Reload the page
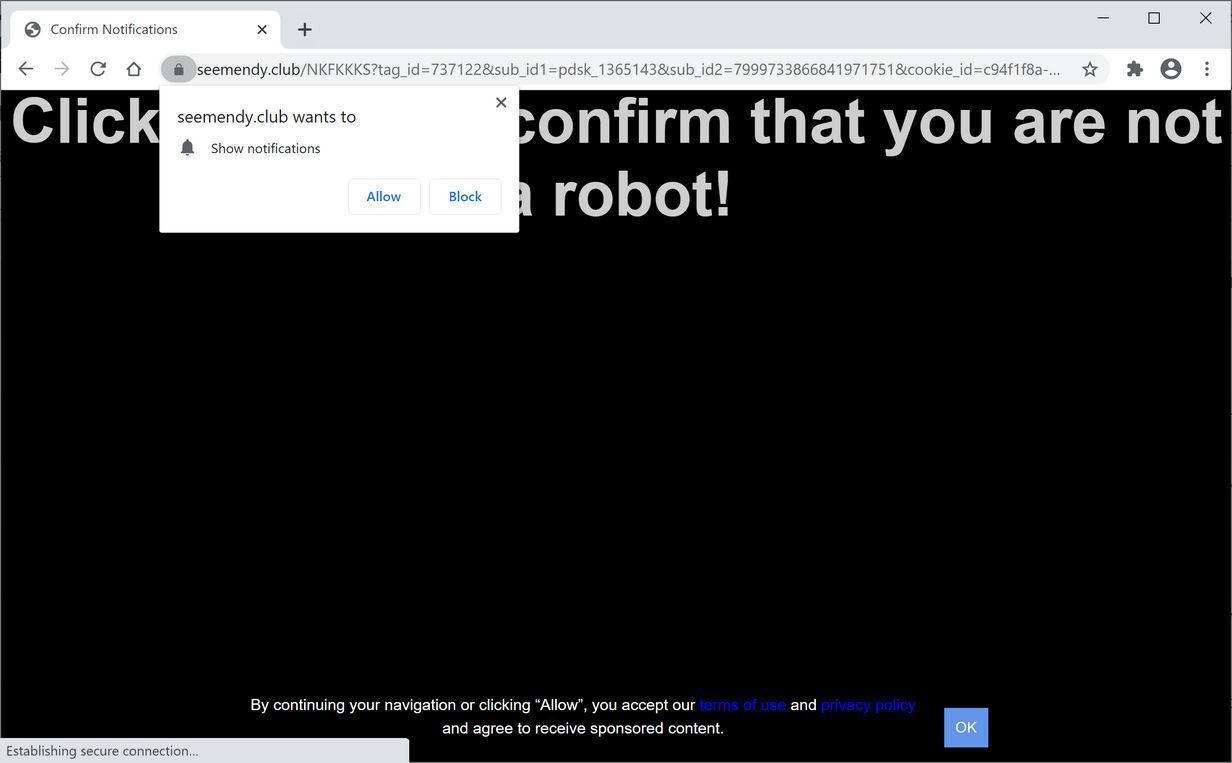The image size is (1232, 763). 97,68
